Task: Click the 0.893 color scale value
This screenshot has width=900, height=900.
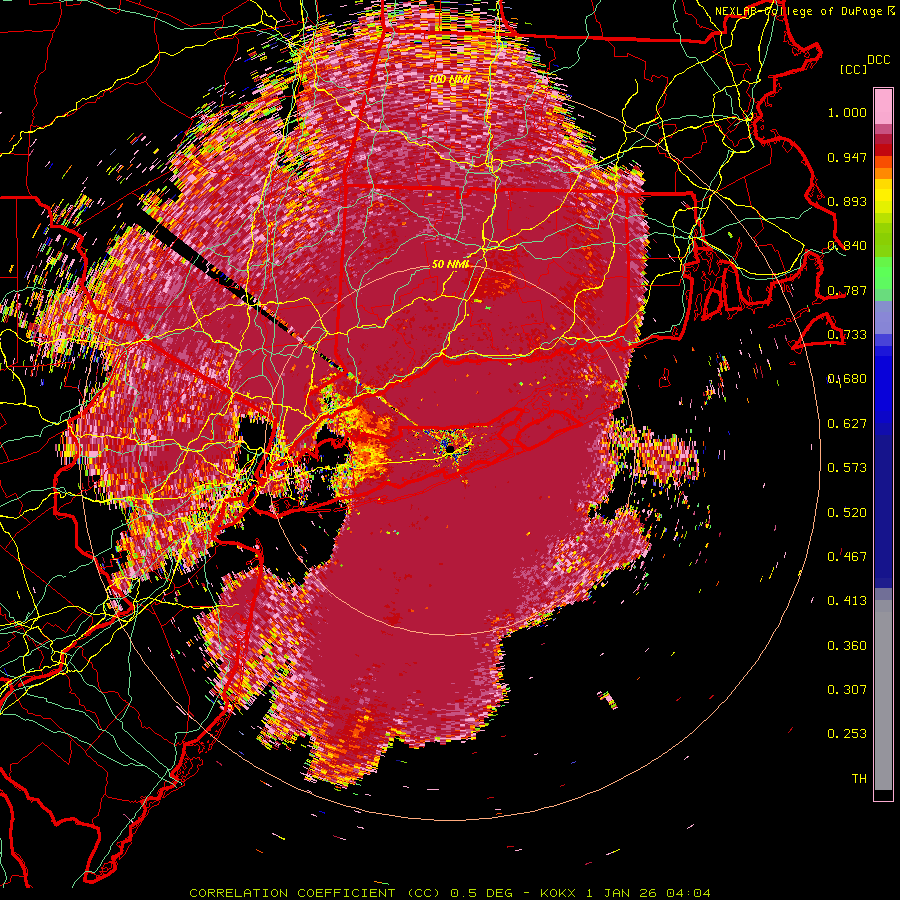Action: coord(847,201)
